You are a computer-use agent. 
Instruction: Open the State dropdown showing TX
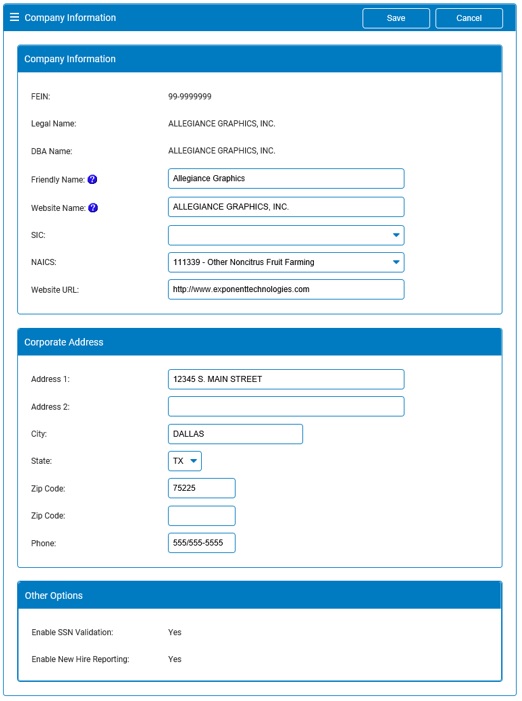[185, 461]
